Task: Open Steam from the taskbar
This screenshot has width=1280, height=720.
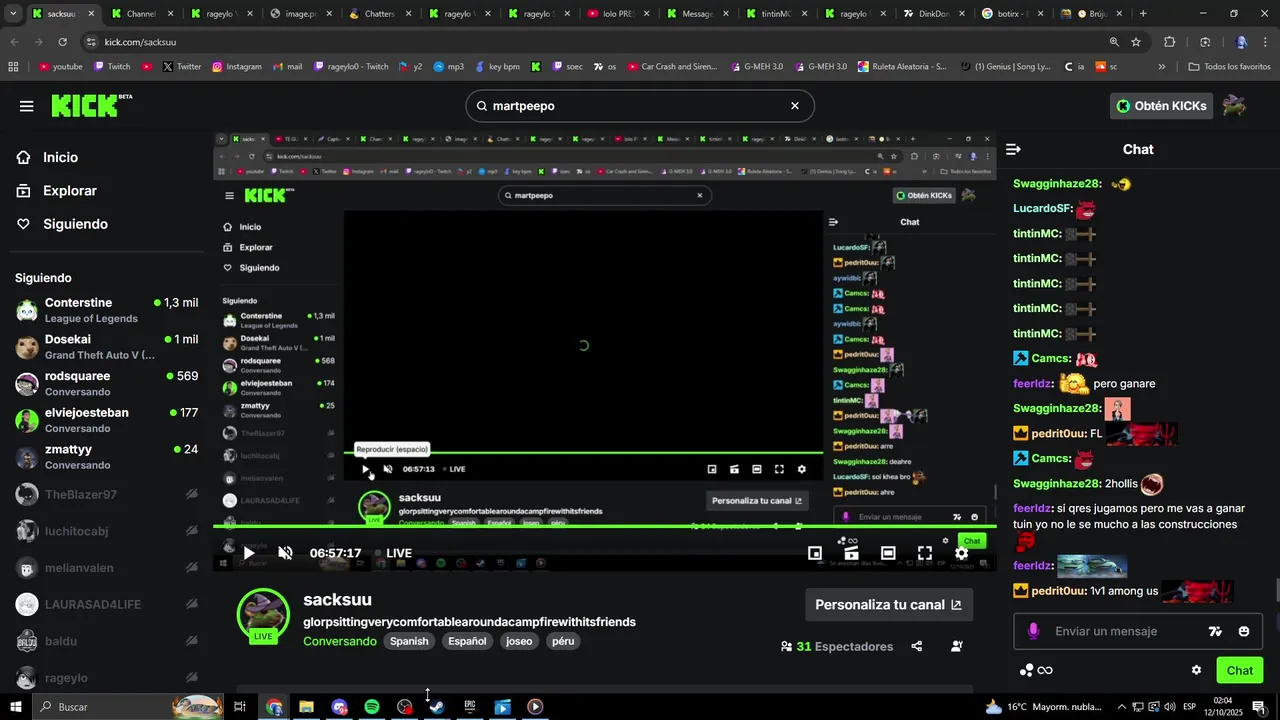Action: coord(437,707)
